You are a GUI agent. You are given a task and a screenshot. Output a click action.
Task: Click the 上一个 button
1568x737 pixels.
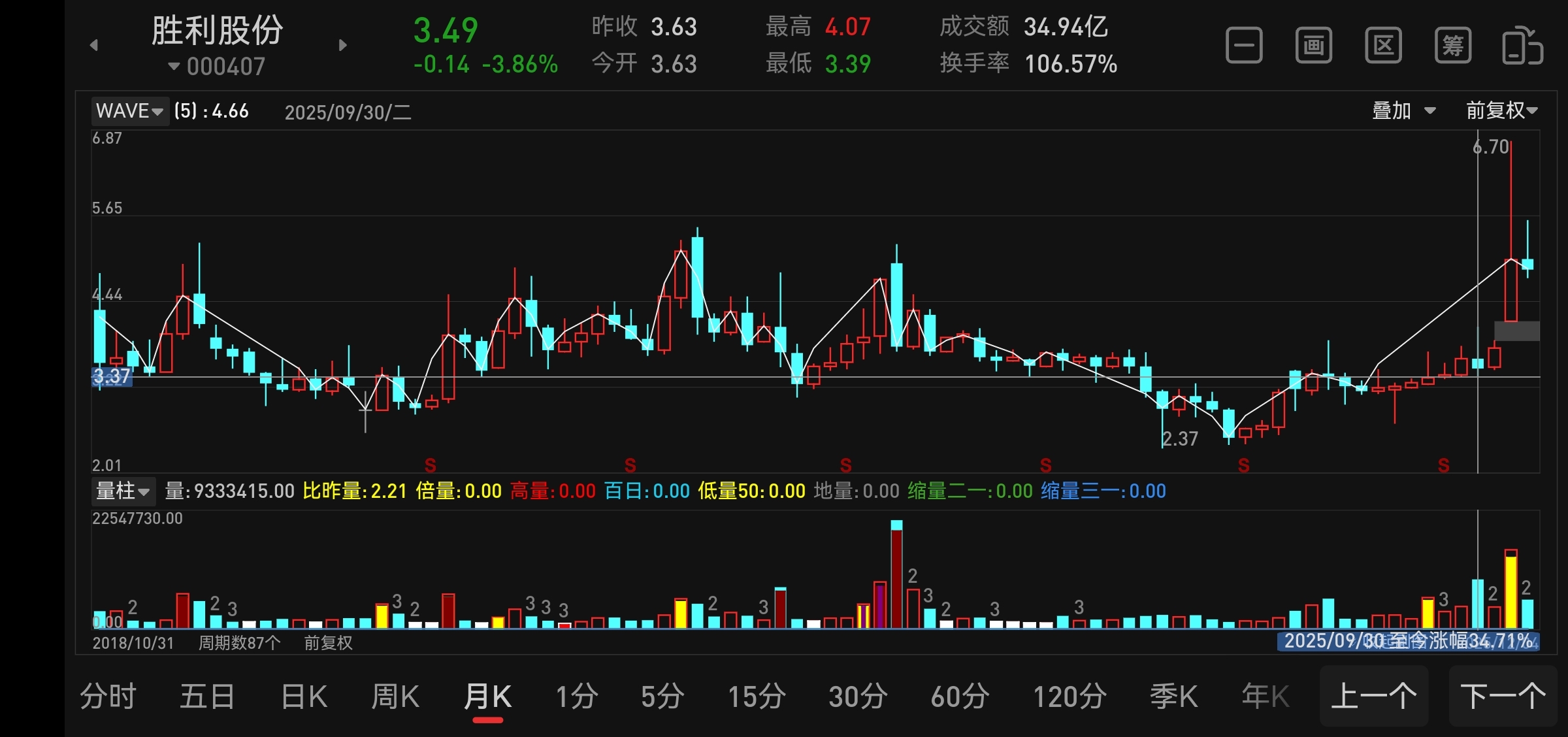click(x=1373, y=696)
